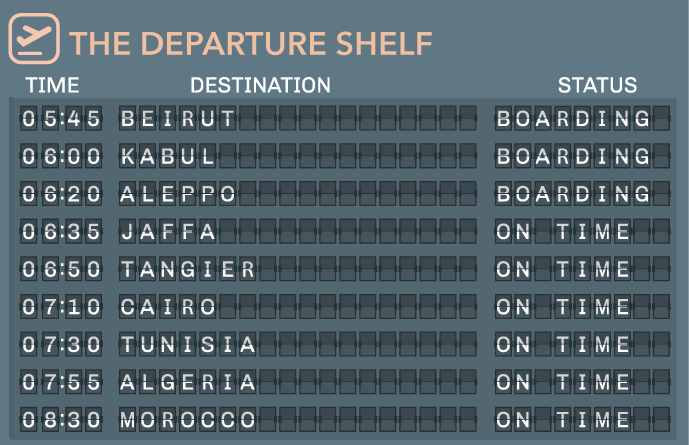
Task: Click BOARDING status for Aleppo row
Action: click(x=573, y=194)
